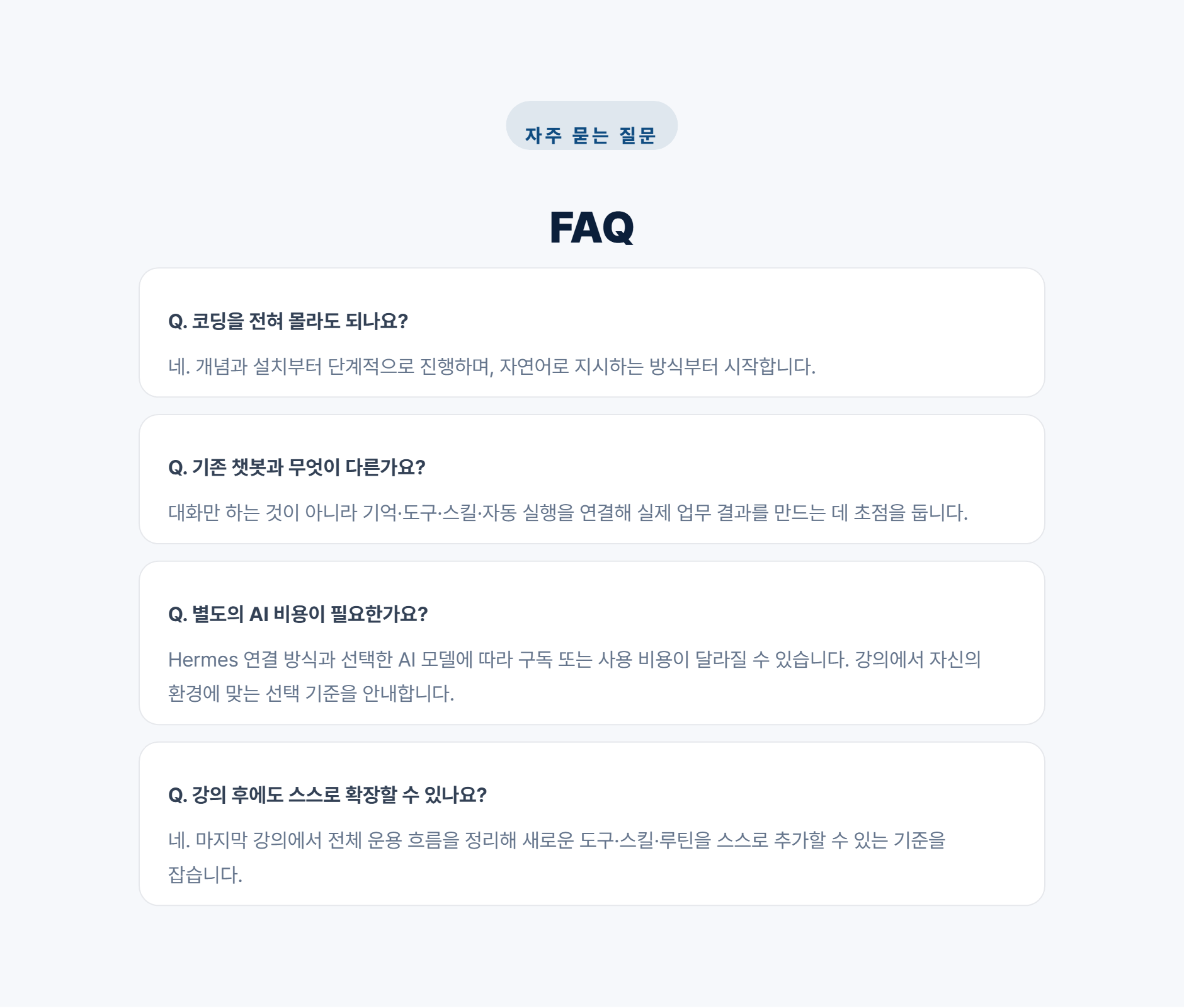Viewport: 1184px width, 1008px height.
Task: Expand the question 코딩을 전혀 몰라도 되나요?
Action: click(288, 321)
